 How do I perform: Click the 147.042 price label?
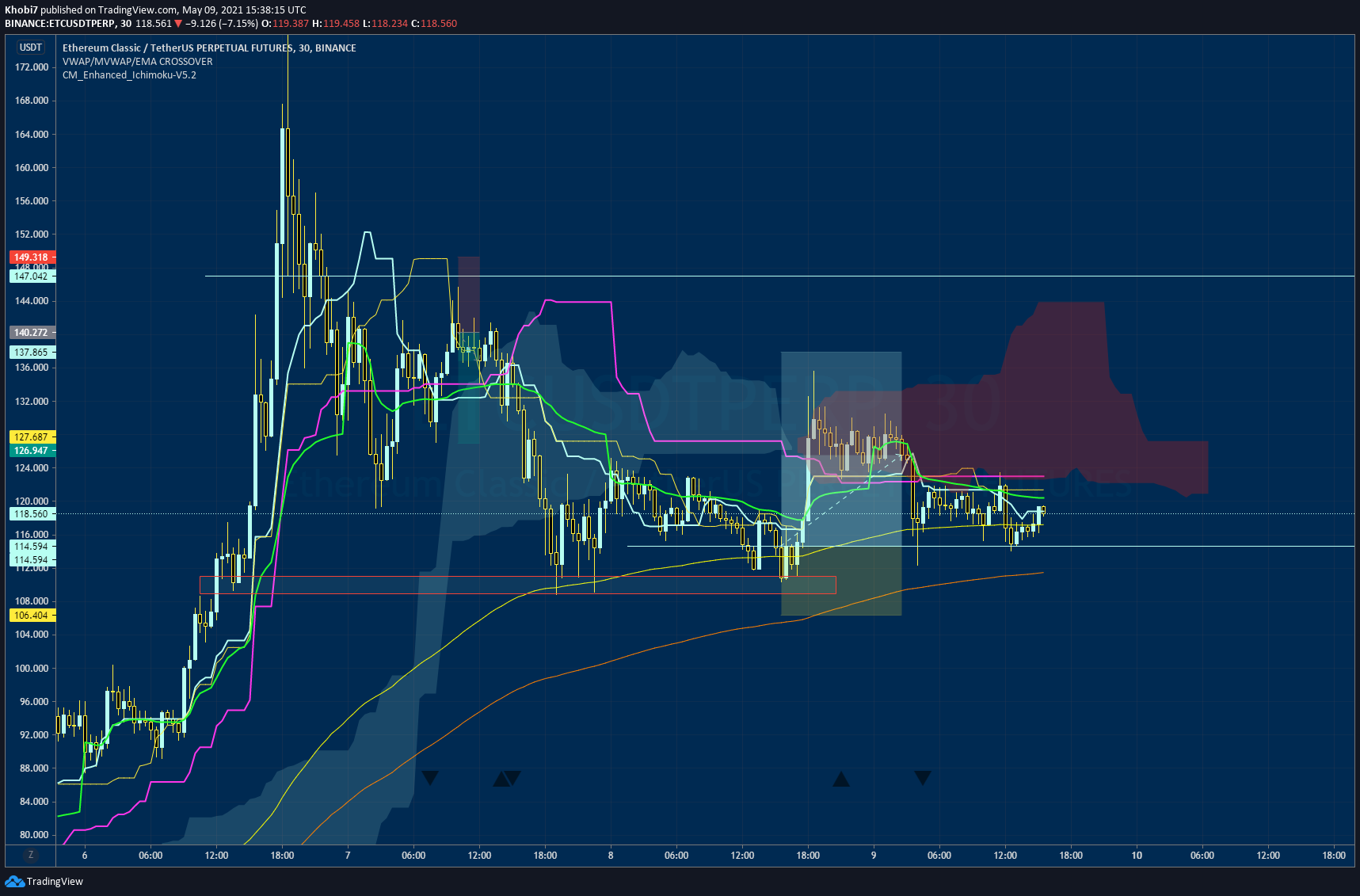pyautogui.click(x=32, y=276)
